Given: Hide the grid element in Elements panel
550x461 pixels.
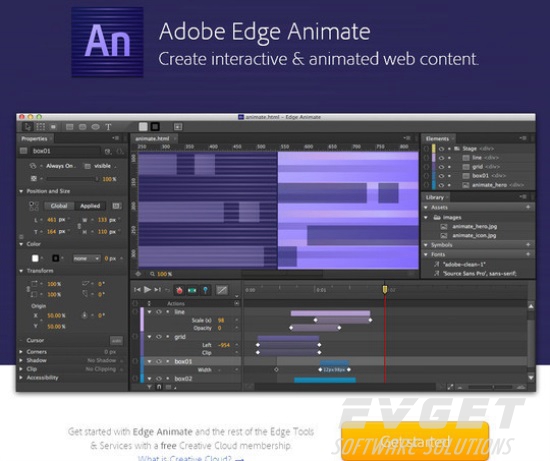Looking at the screenshot, I should tap(441, 167).
